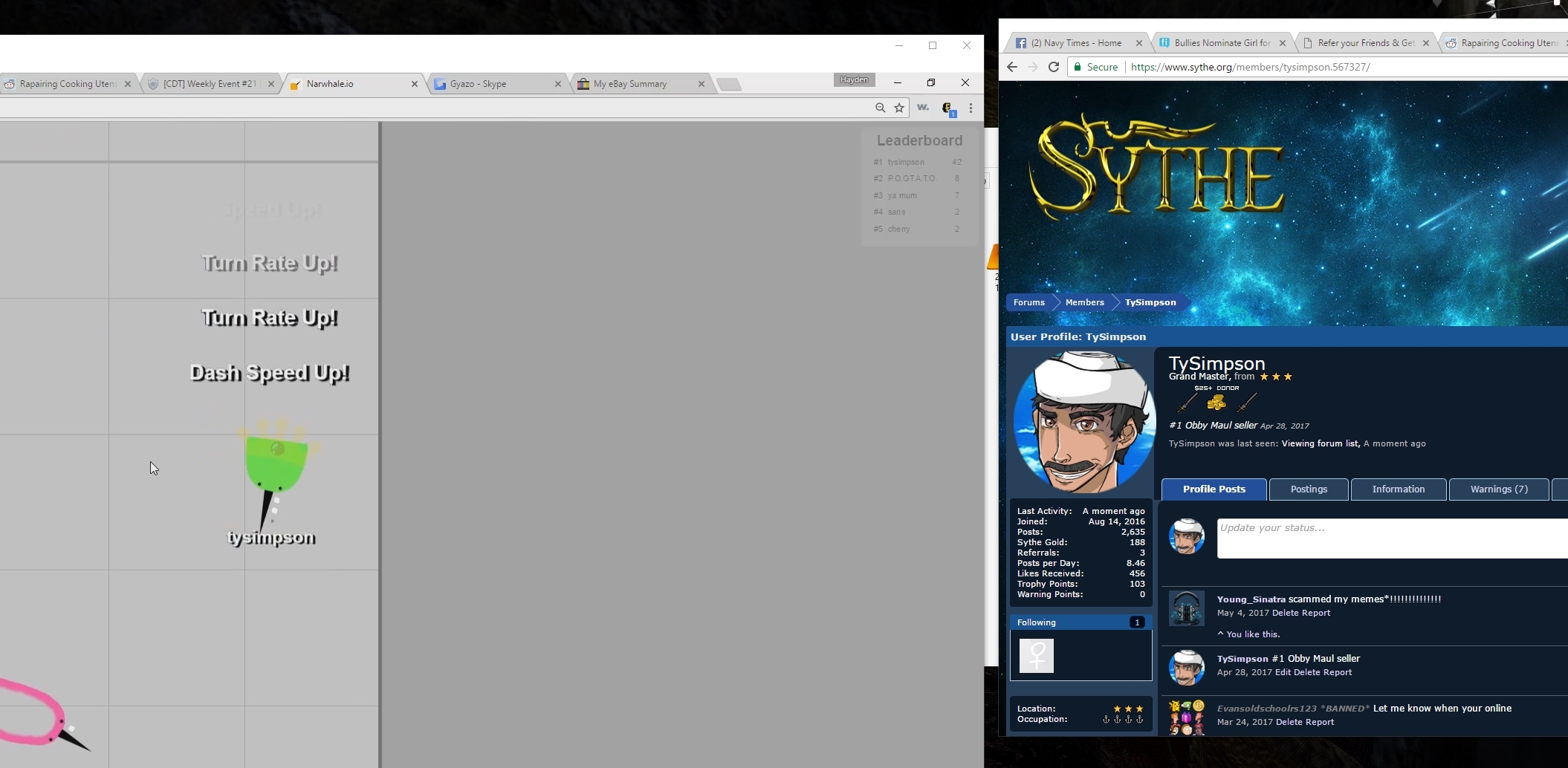The image size is (1568, 768).
Task: Open Evansoldschoolrs123 profile link
Action: pyautogui.click(x=1266, y=708)
